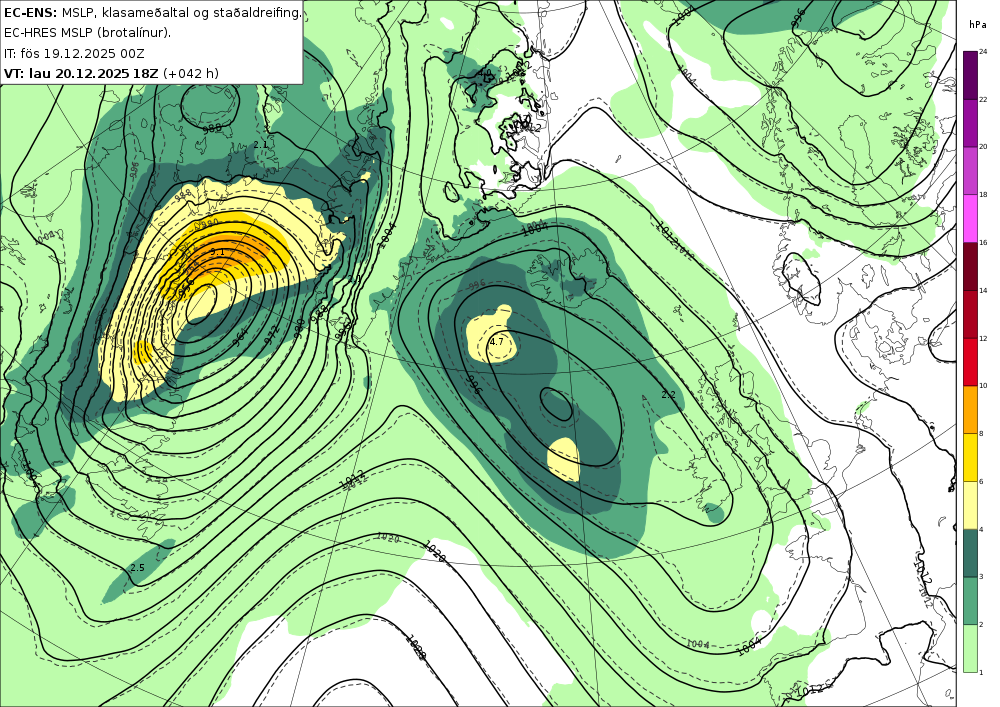Image resolution: width=1000 pixels, height=707 pixels.
Task: Click the '10' tick label on the colorbar
Action: (983, 386)
